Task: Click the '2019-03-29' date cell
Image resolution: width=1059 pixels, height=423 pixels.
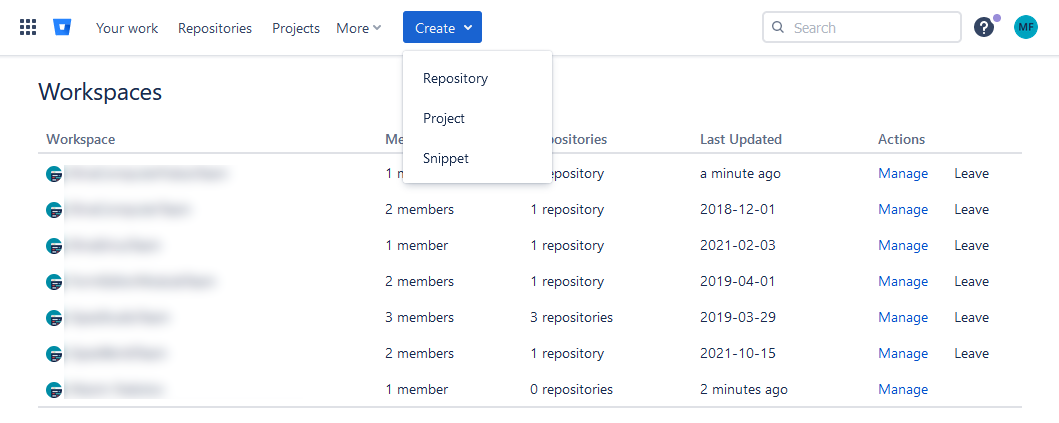Action: [x=738, y=318]
